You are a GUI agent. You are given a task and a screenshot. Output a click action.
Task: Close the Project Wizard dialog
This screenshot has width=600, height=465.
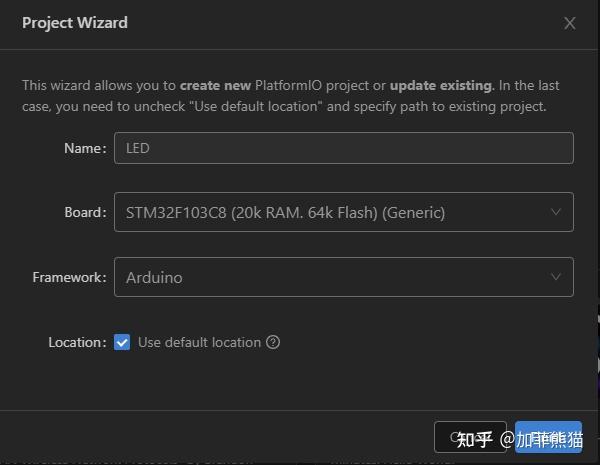point(570,23)
